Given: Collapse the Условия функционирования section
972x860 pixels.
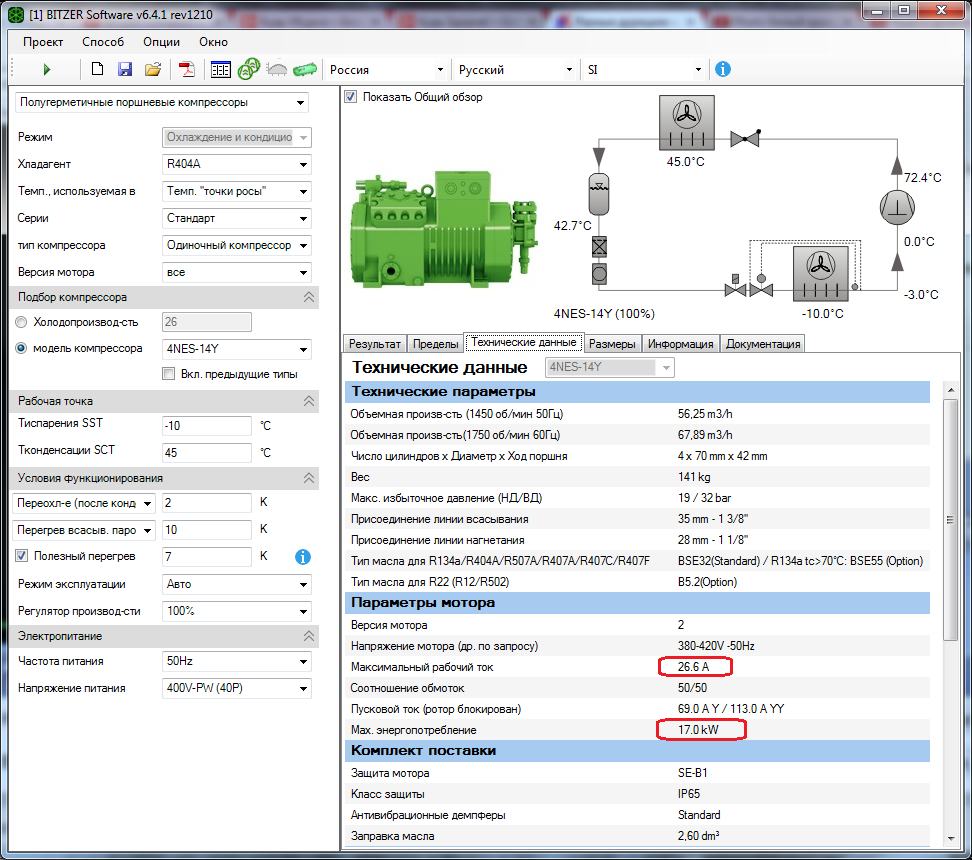Looking at the screenshot, I should click(309, 478).
